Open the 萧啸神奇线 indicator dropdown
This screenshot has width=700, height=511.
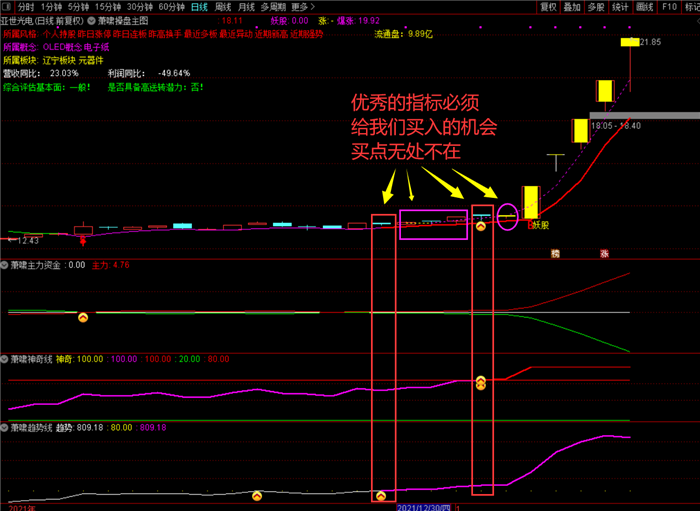[x=4, y=359]
